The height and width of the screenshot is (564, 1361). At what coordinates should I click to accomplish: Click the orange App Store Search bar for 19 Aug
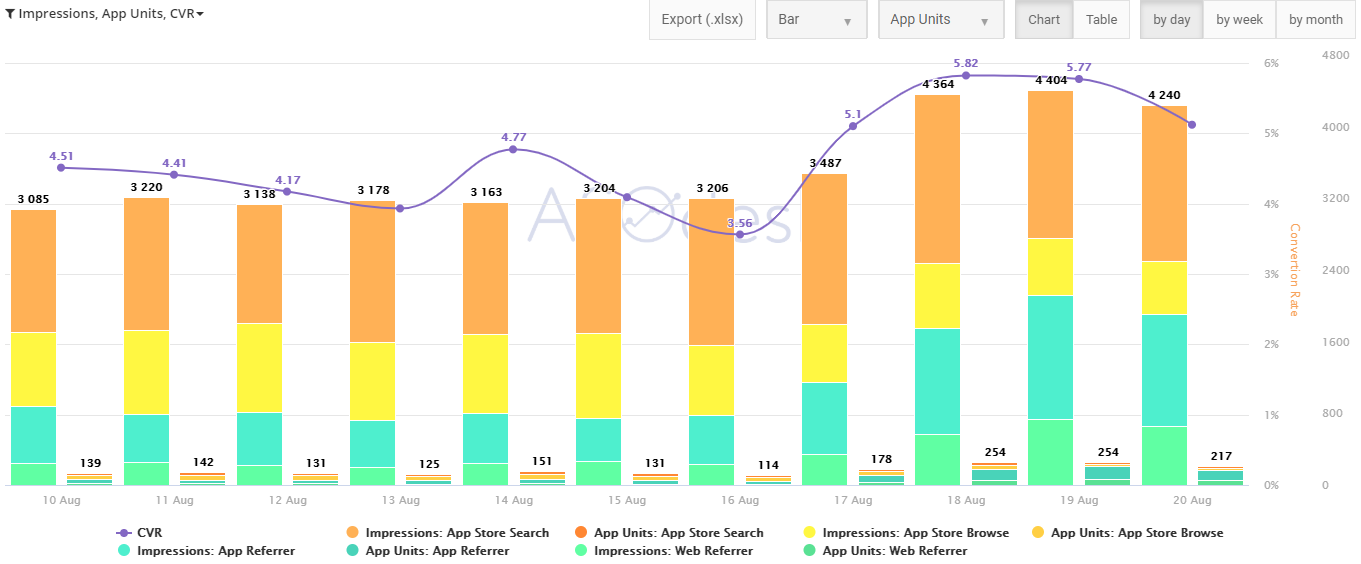(1050, 165)
